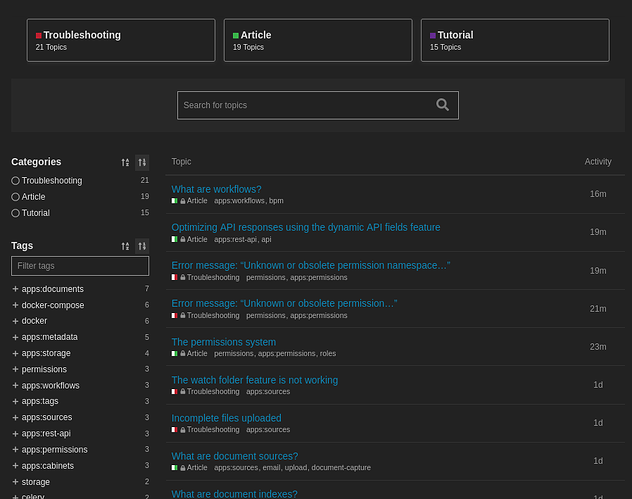Viewport: 632px width, 499px height.
Task: Open What are document sources? topic
Action: [235, 456]
